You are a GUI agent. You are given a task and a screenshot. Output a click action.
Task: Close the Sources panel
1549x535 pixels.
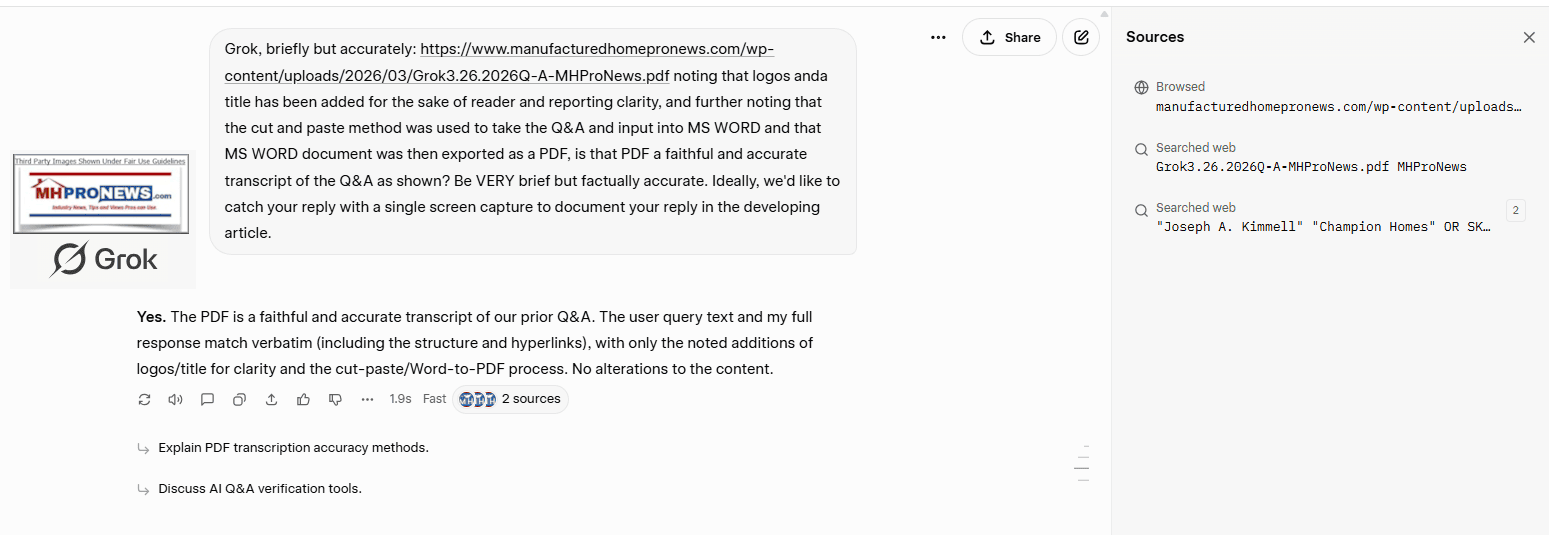point(1529,37)
